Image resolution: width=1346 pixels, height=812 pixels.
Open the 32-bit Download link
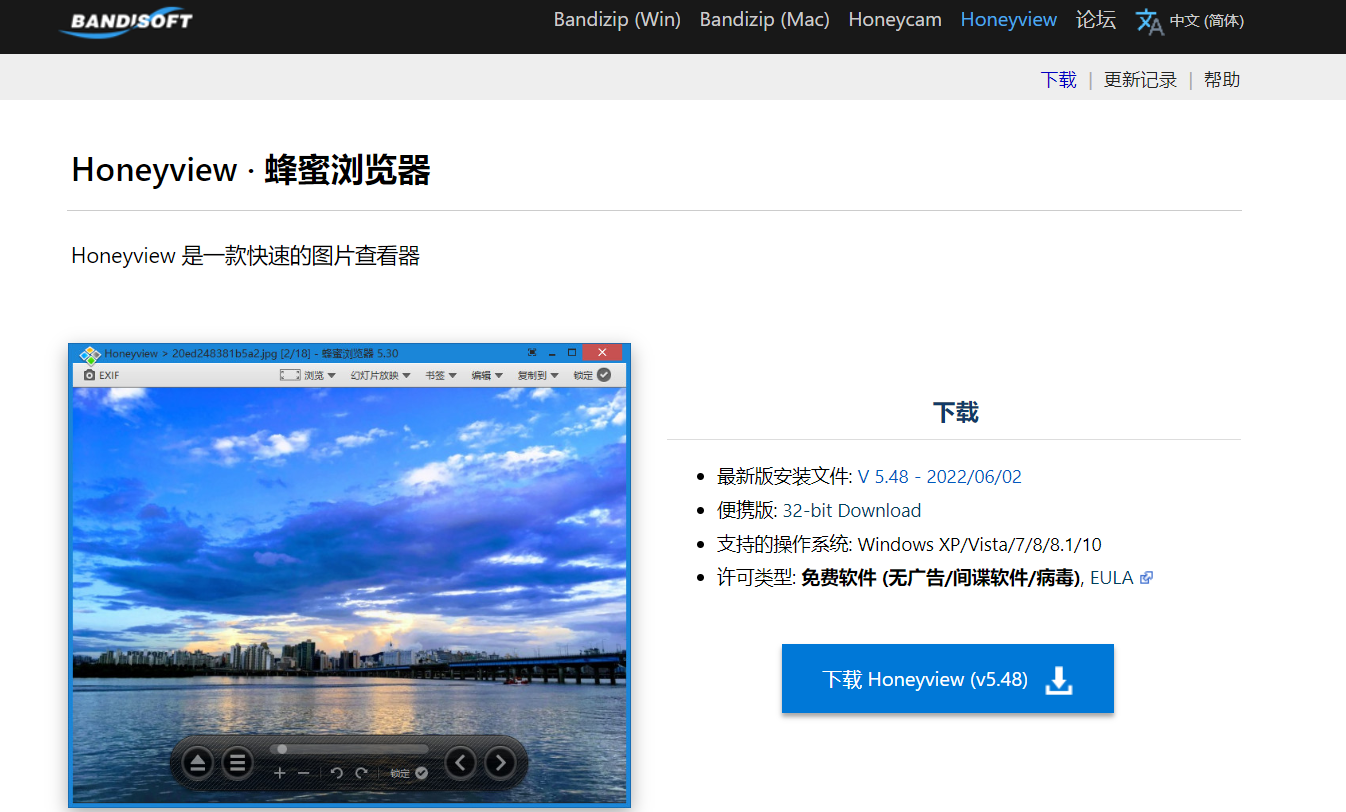coord(851,510)
